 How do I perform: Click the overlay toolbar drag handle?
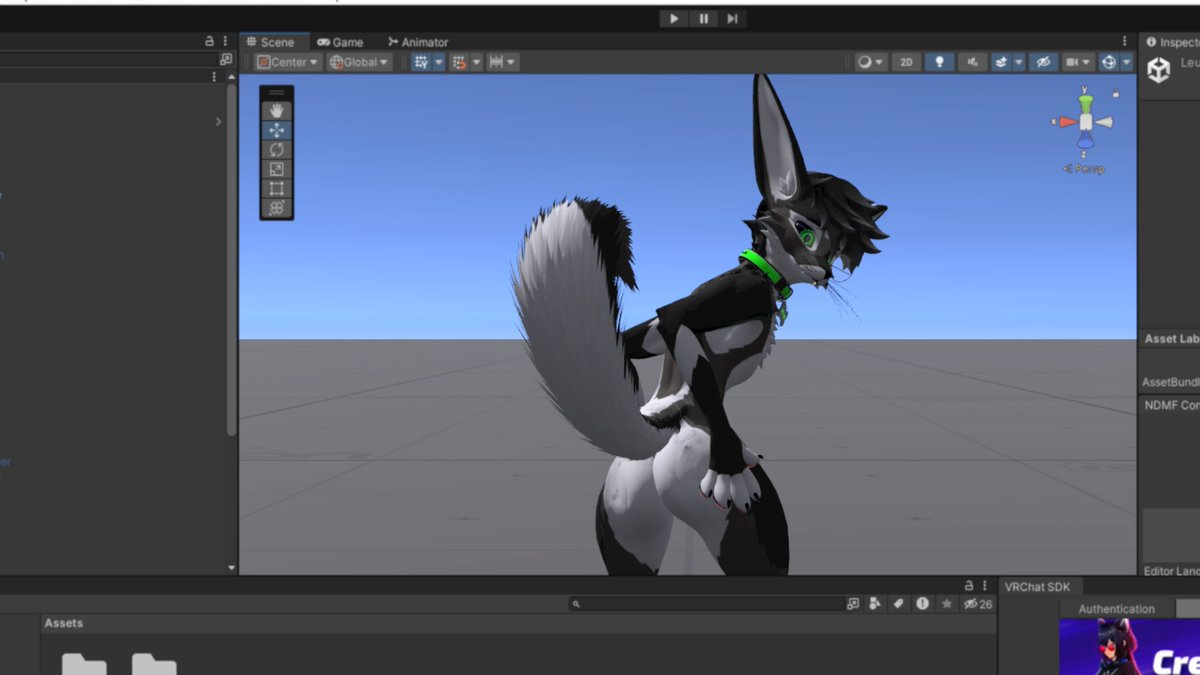277,93
